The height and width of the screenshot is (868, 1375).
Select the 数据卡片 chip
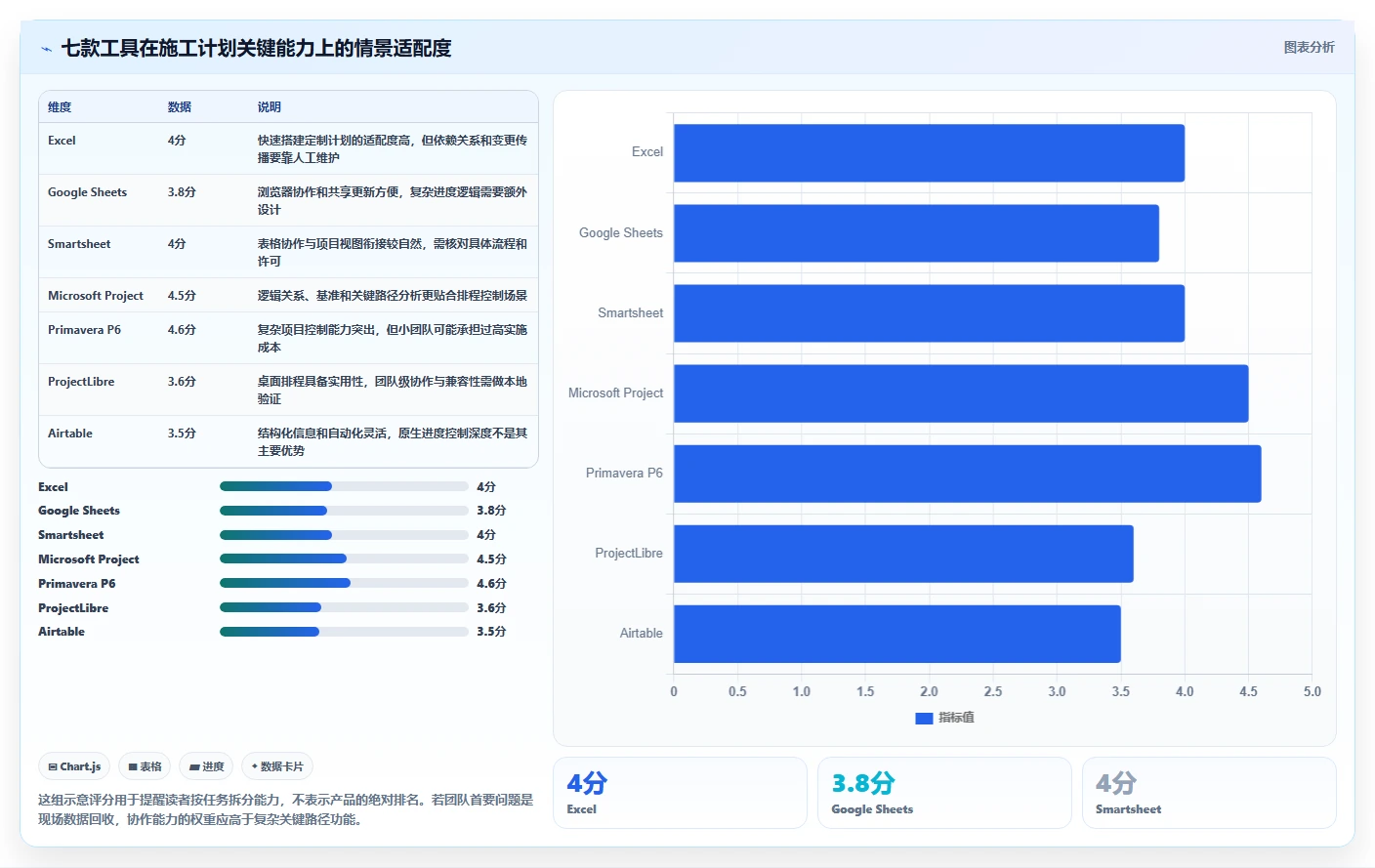pyautogui.click(x=277, y=766)
